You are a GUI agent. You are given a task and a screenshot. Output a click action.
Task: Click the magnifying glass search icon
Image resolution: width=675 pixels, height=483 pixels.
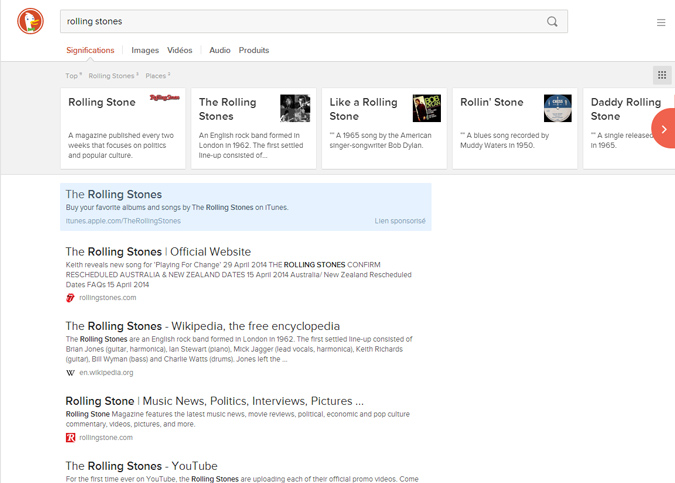(x=553, y=21)
